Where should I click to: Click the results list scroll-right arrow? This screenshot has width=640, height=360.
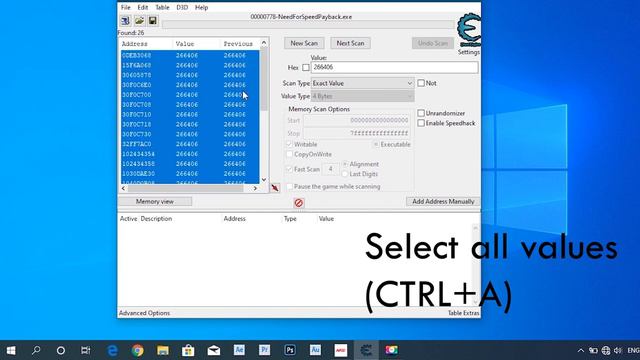(x=255, y=188)
